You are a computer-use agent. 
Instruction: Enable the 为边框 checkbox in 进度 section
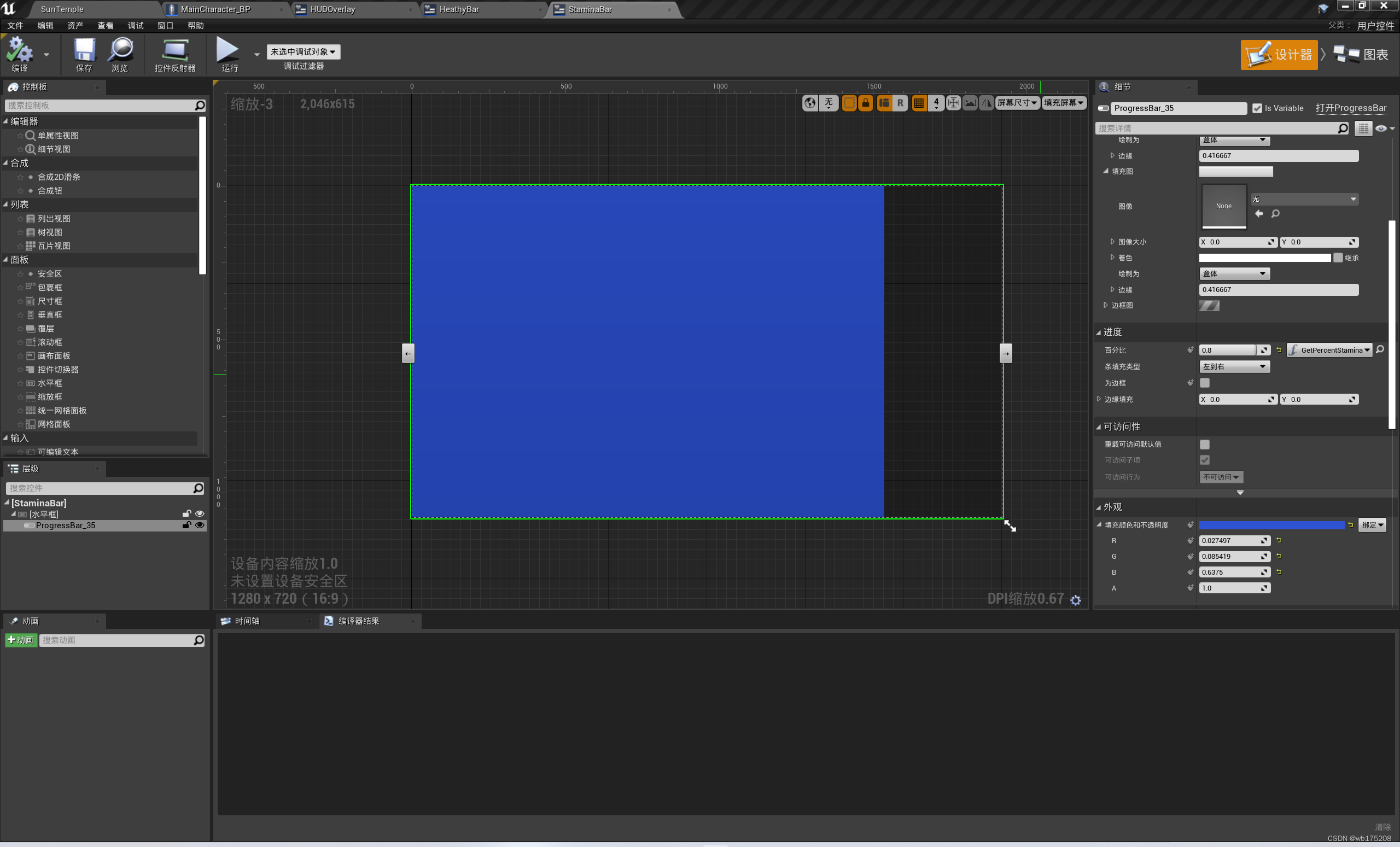(x=1205, y=383)
